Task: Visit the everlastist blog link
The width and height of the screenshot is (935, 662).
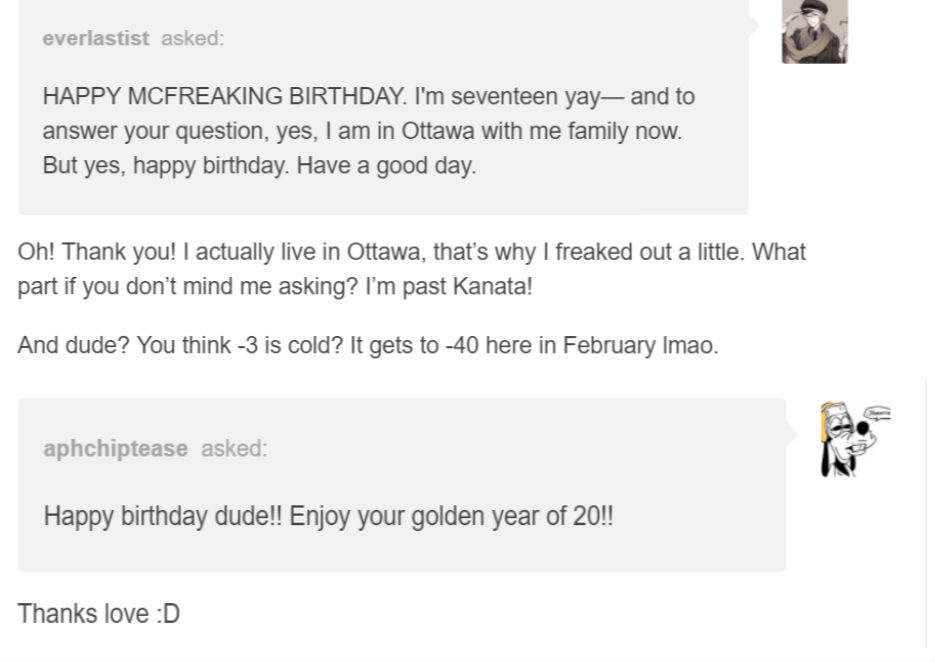Action: 95,38
